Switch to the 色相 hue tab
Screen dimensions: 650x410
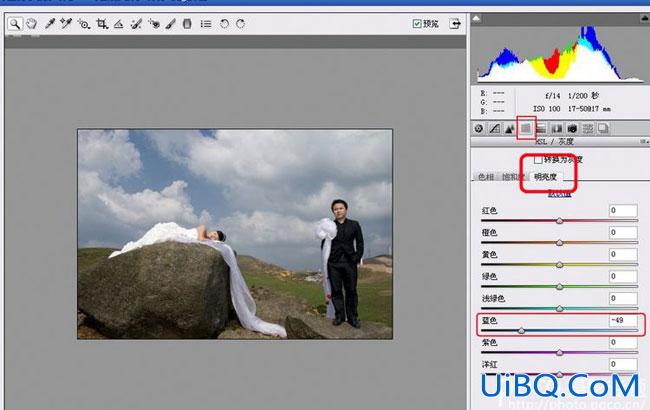click(486, 177)
